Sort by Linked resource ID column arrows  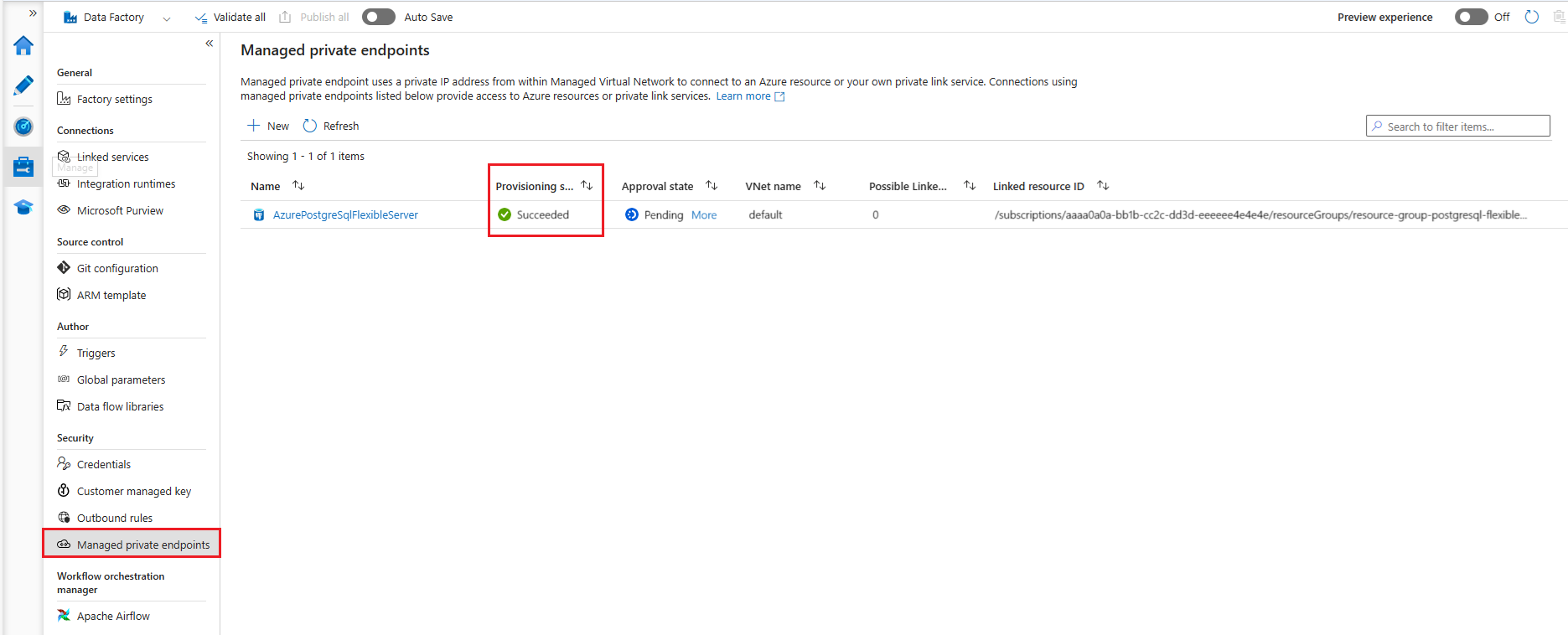click(x=1103, y=185)
